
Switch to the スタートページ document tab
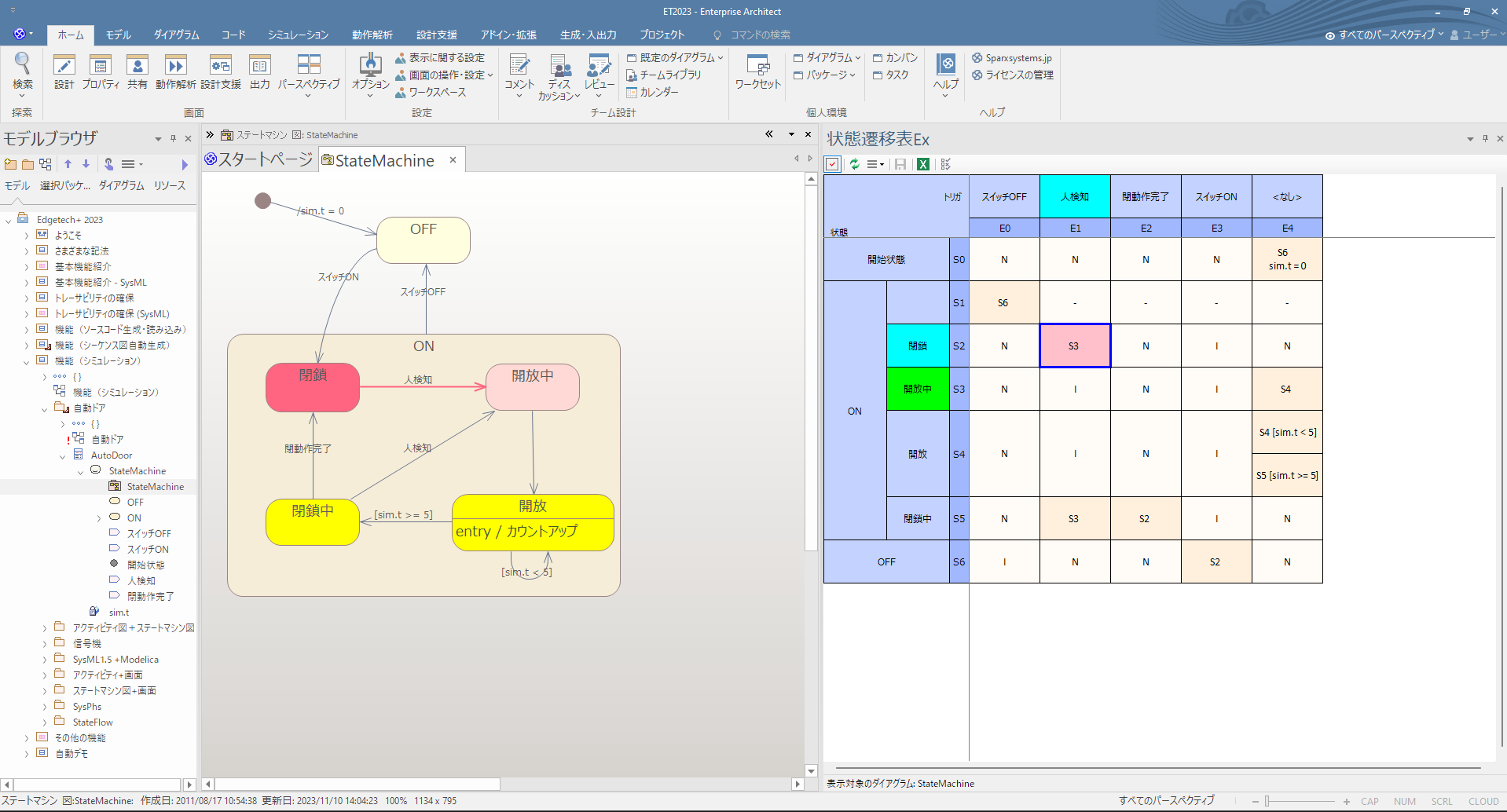click(258, 159)
